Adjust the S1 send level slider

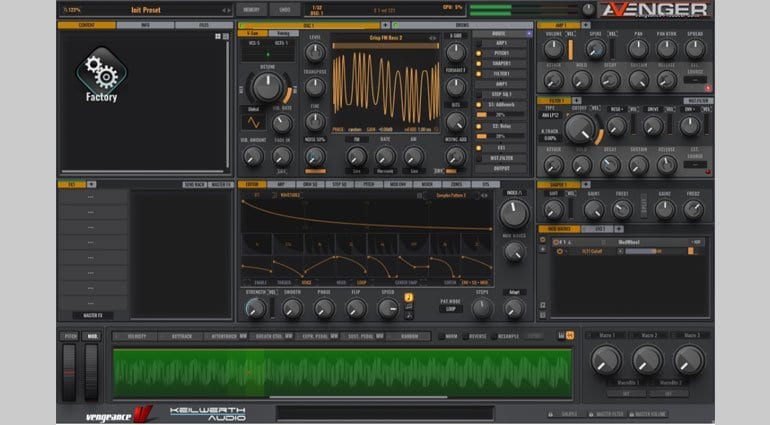(x=499, y=115)
